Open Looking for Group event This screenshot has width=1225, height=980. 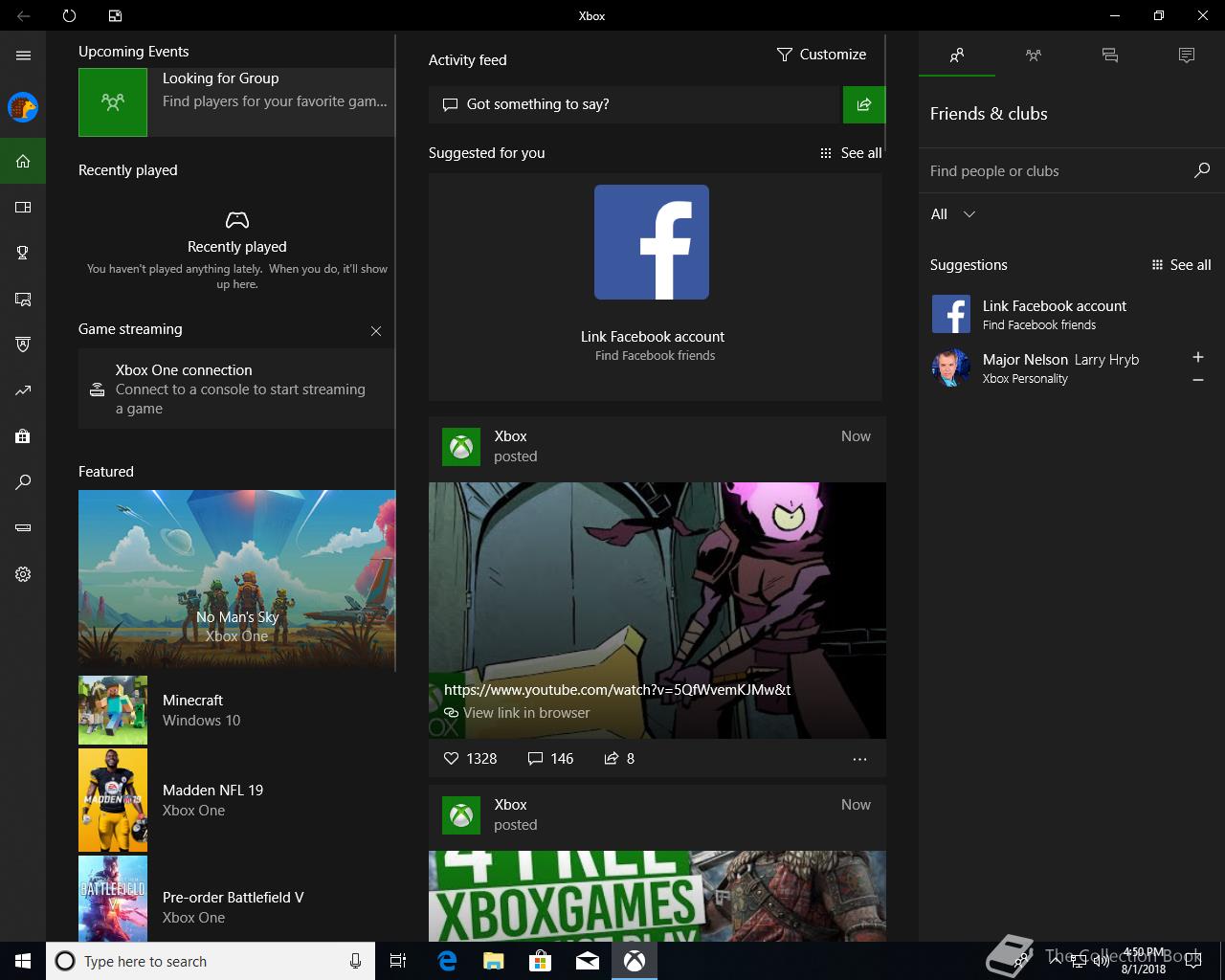(236, 101)
